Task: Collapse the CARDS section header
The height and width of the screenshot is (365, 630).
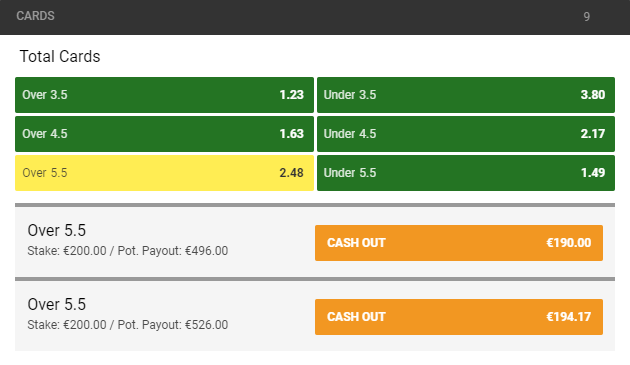Action: tap(315, 17)
